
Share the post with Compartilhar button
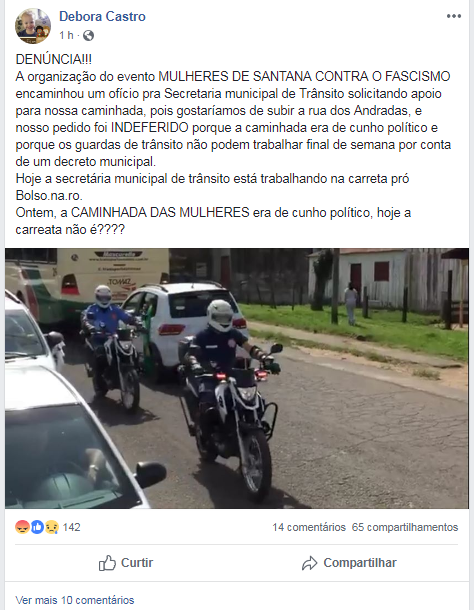click(349, 563)
